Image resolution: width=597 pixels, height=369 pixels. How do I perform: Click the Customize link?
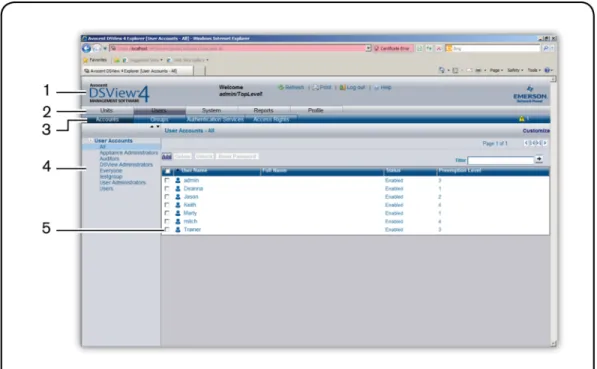pyautogui.click(x=536, y=131)
